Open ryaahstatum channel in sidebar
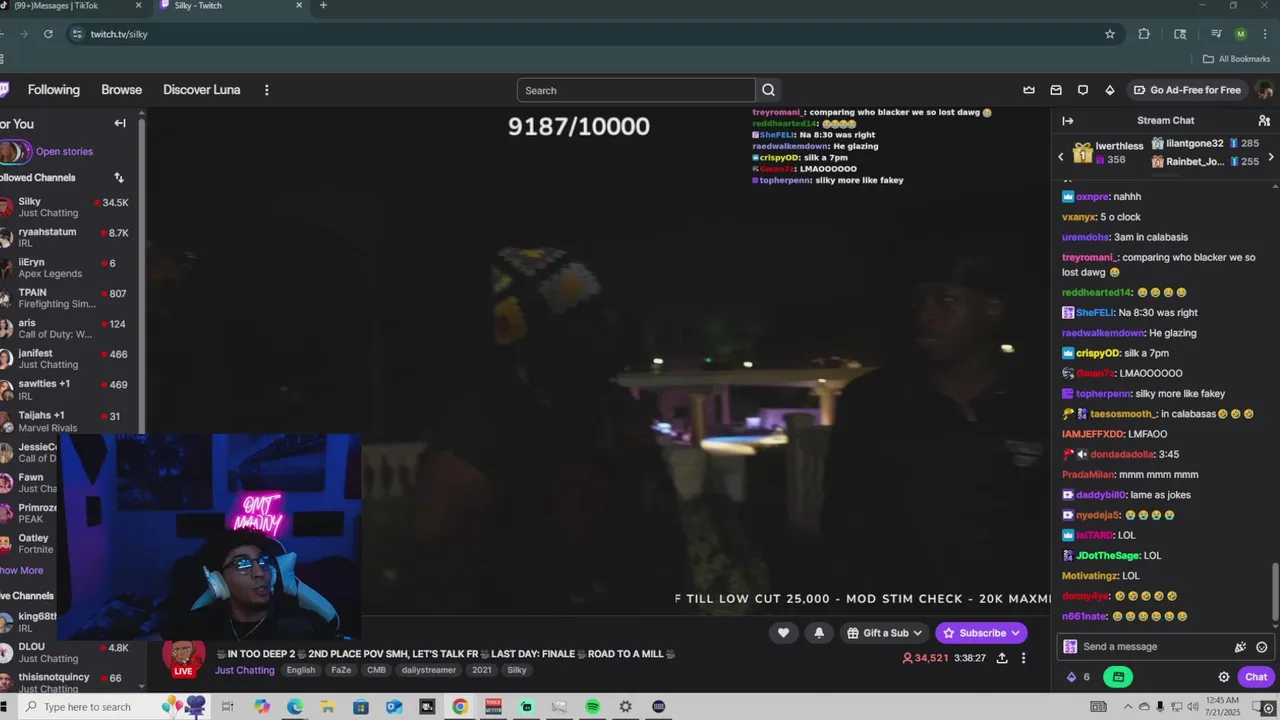1280x720 pixels. point(70,237)
